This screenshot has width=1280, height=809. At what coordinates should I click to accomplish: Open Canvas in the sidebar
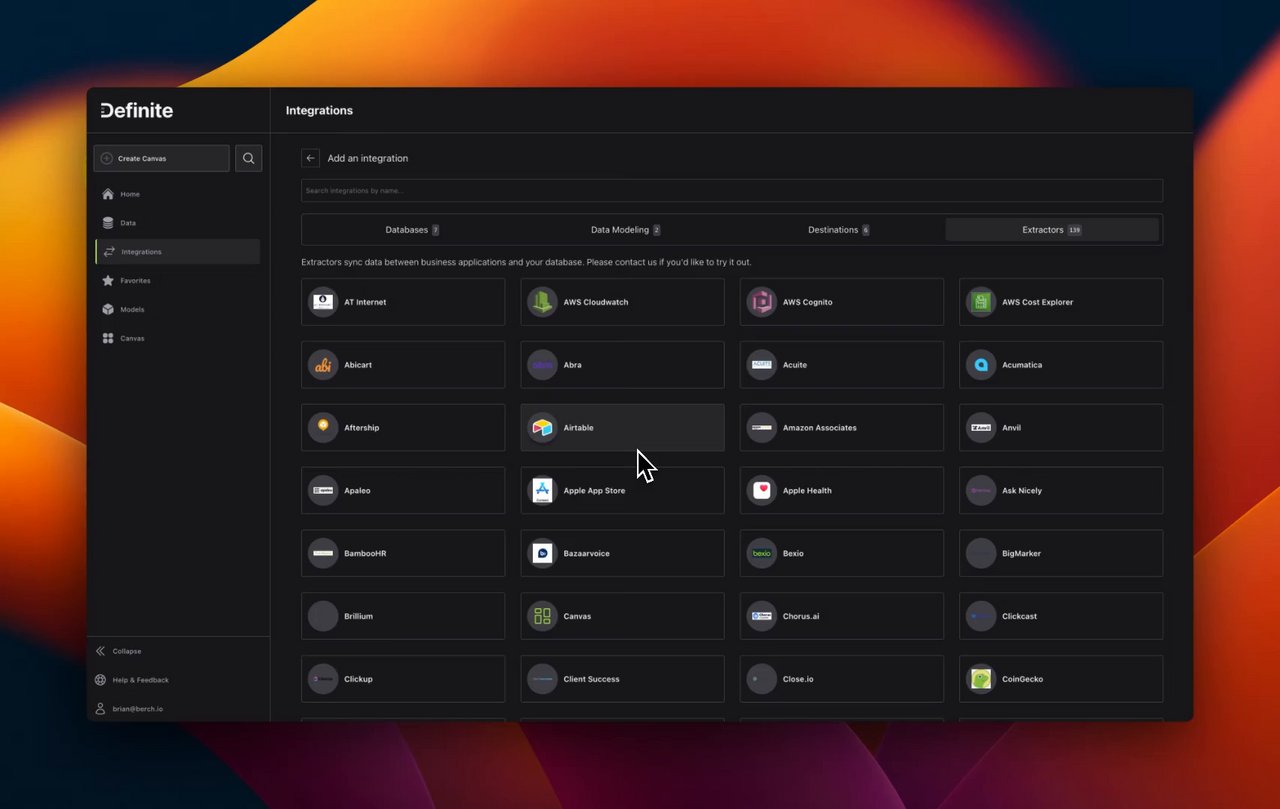tap(178, 338)
